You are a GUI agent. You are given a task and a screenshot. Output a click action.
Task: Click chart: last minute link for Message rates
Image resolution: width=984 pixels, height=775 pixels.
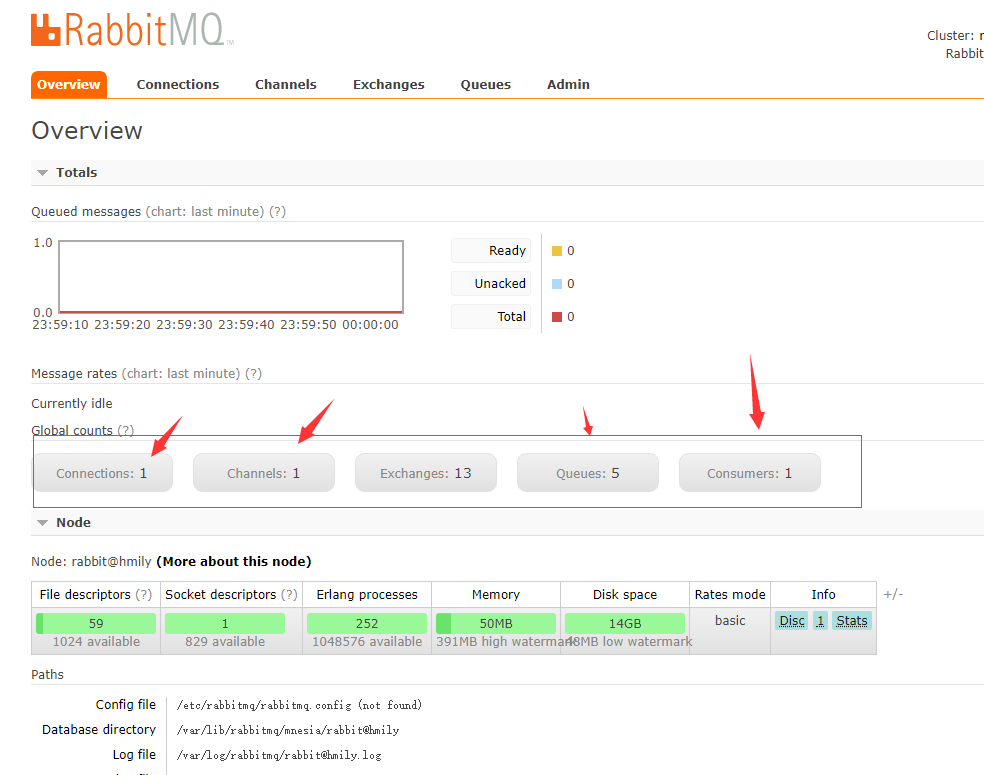(181, 373)
